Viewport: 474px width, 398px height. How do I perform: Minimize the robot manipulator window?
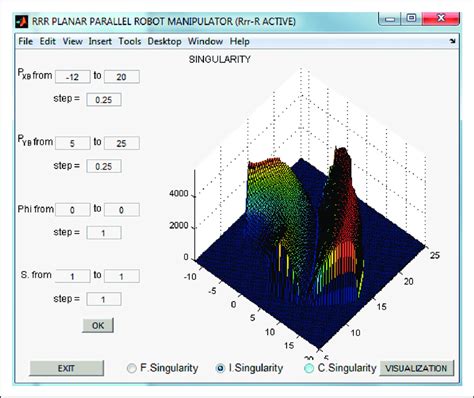coord(390,19)
